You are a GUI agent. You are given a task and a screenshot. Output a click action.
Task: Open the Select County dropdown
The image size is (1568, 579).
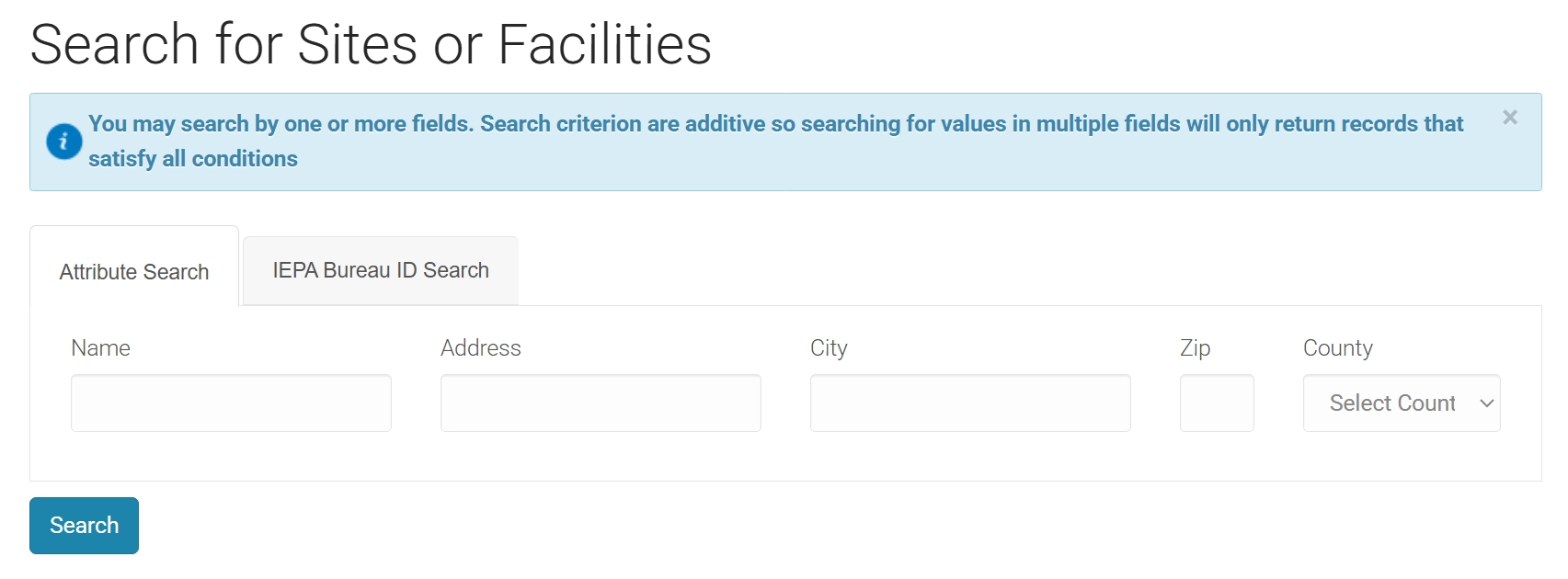coord(1402,403)
